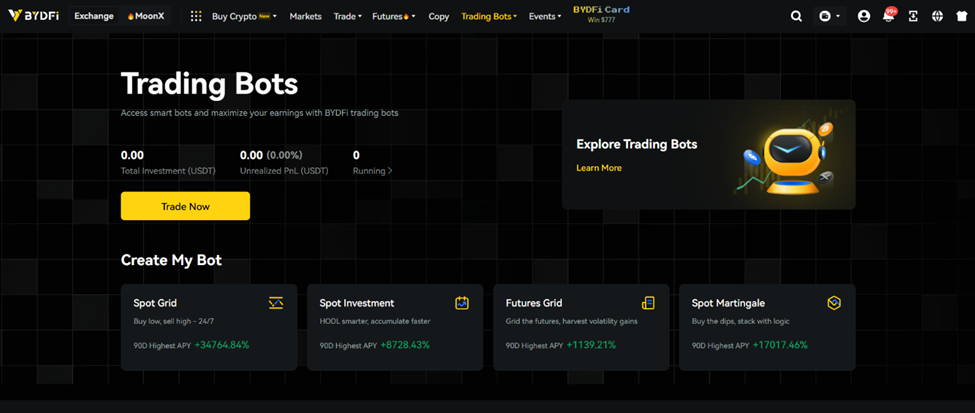
Task: Open the Markets menu item
Action: 305,16
